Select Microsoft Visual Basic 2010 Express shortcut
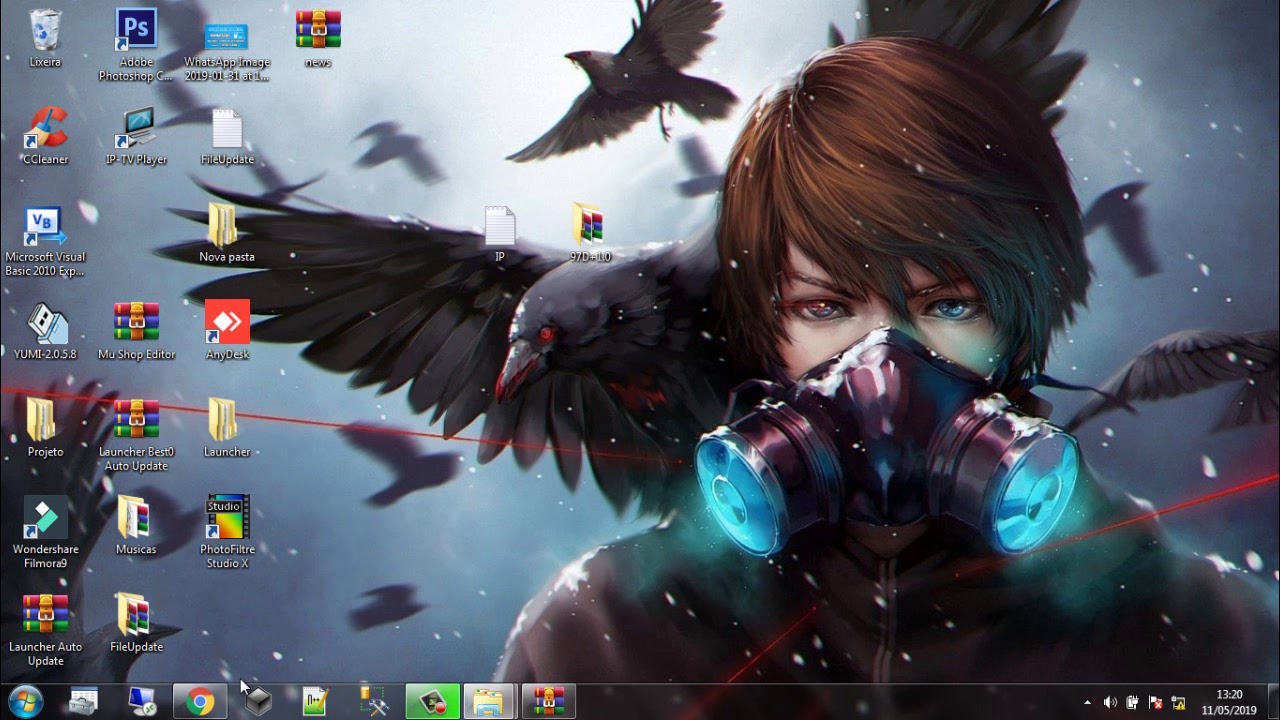This screenshot has width=1280, height=720. point(45,225)
